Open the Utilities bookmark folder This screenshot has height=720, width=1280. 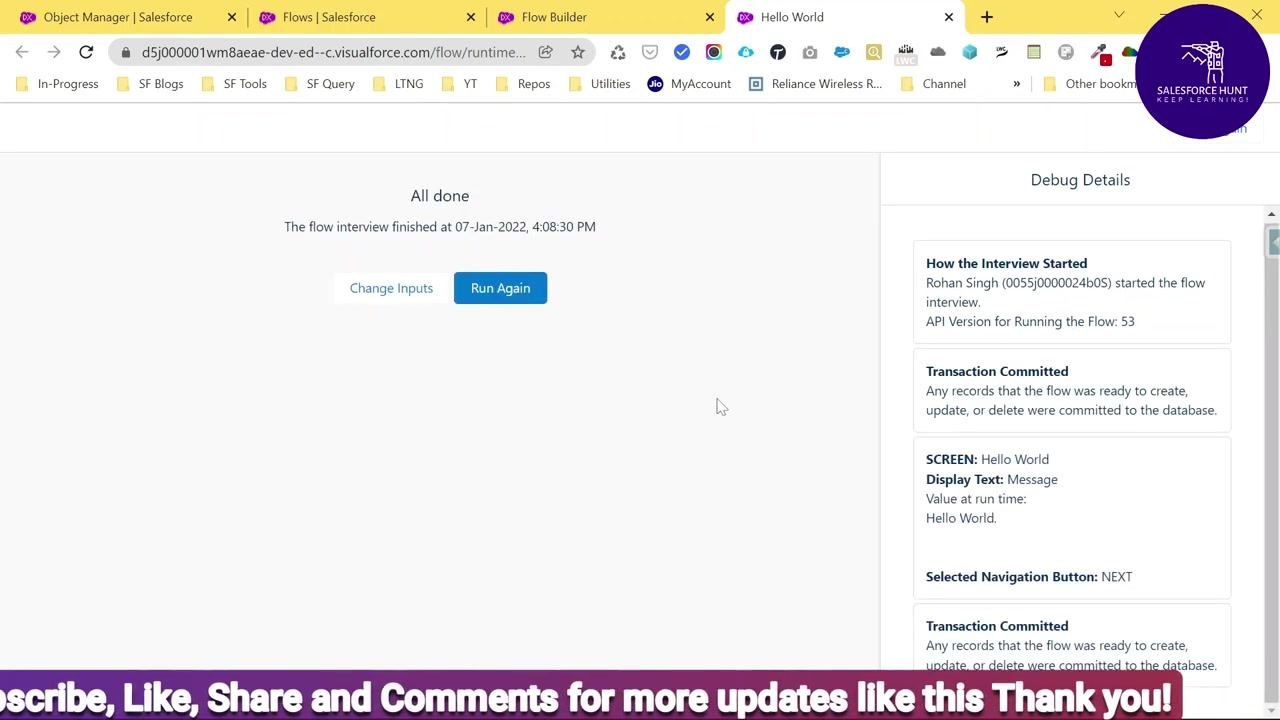click(x=599, y=84)
